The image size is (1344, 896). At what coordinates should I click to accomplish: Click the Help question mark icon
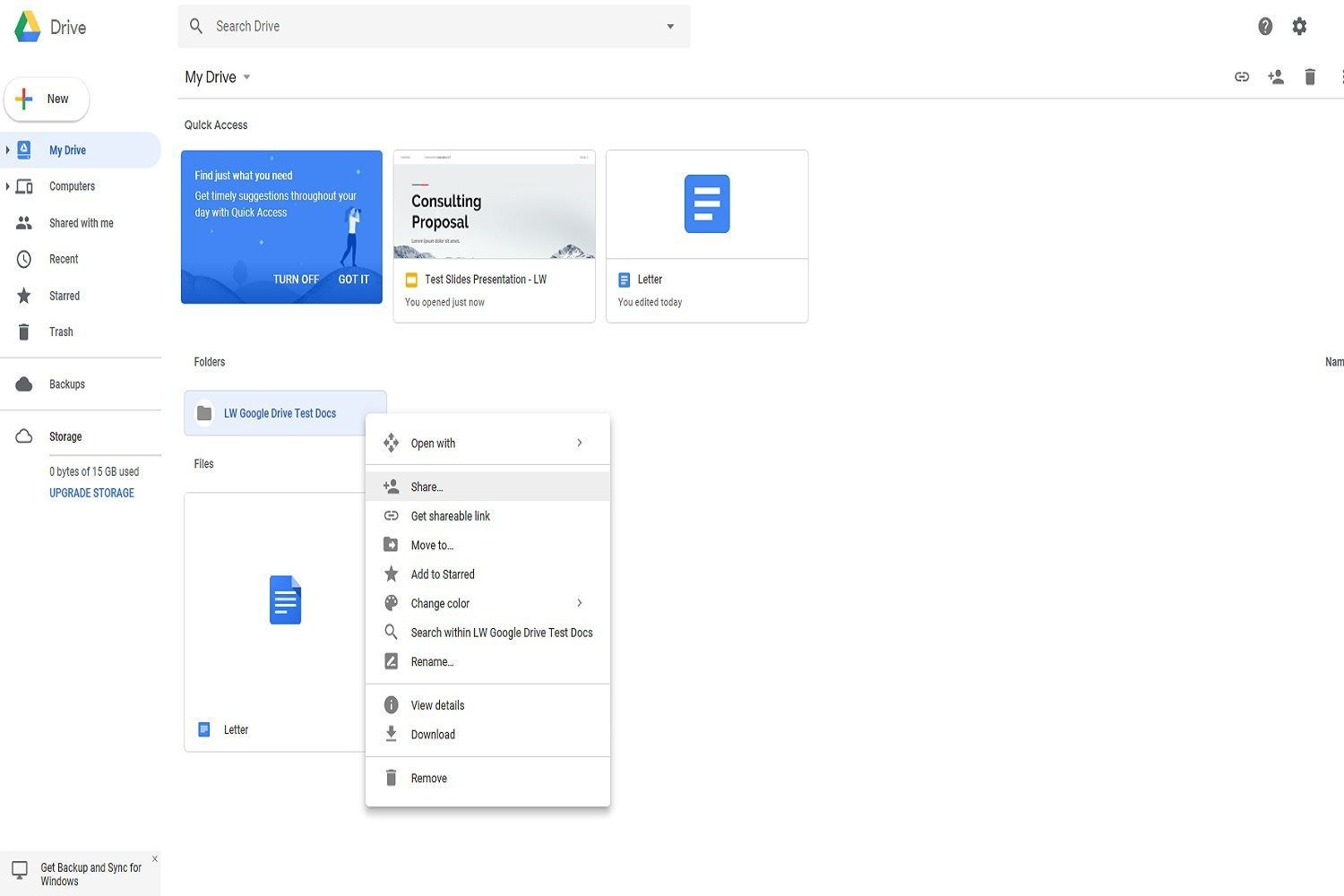[x=1264, y=27]
